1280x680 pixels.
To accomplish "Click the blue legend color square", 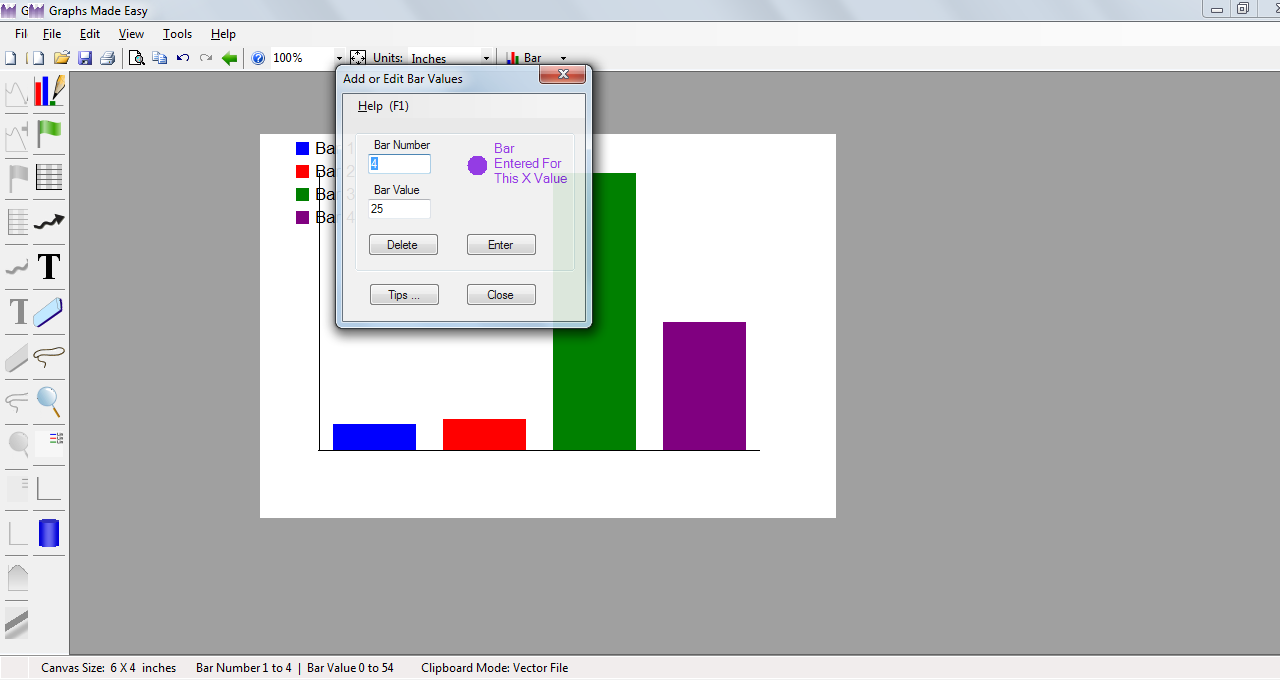I will pos(302,148).
